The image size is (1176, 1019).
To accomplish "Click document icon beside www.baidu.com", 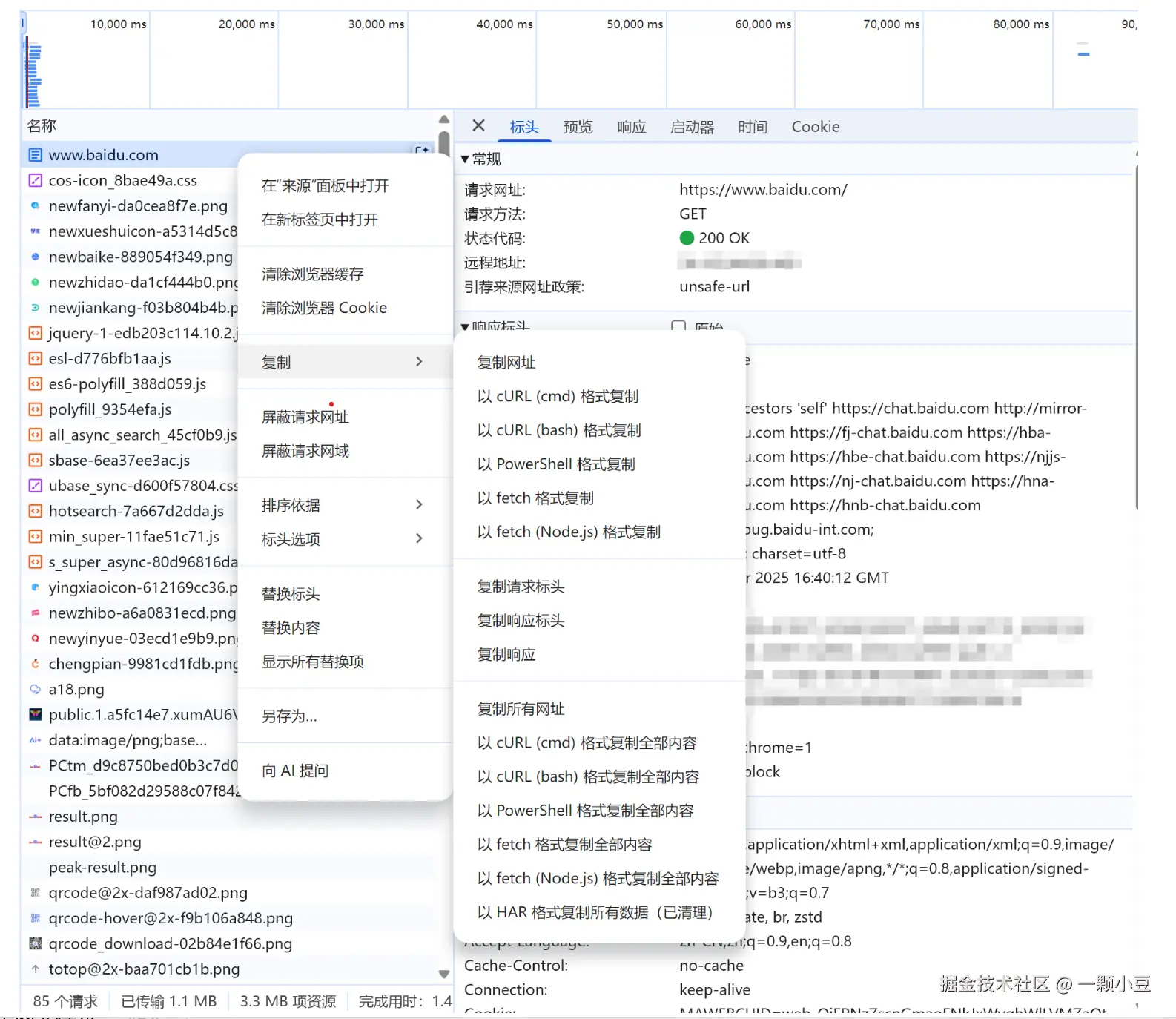I will click(x=35, y=155).
